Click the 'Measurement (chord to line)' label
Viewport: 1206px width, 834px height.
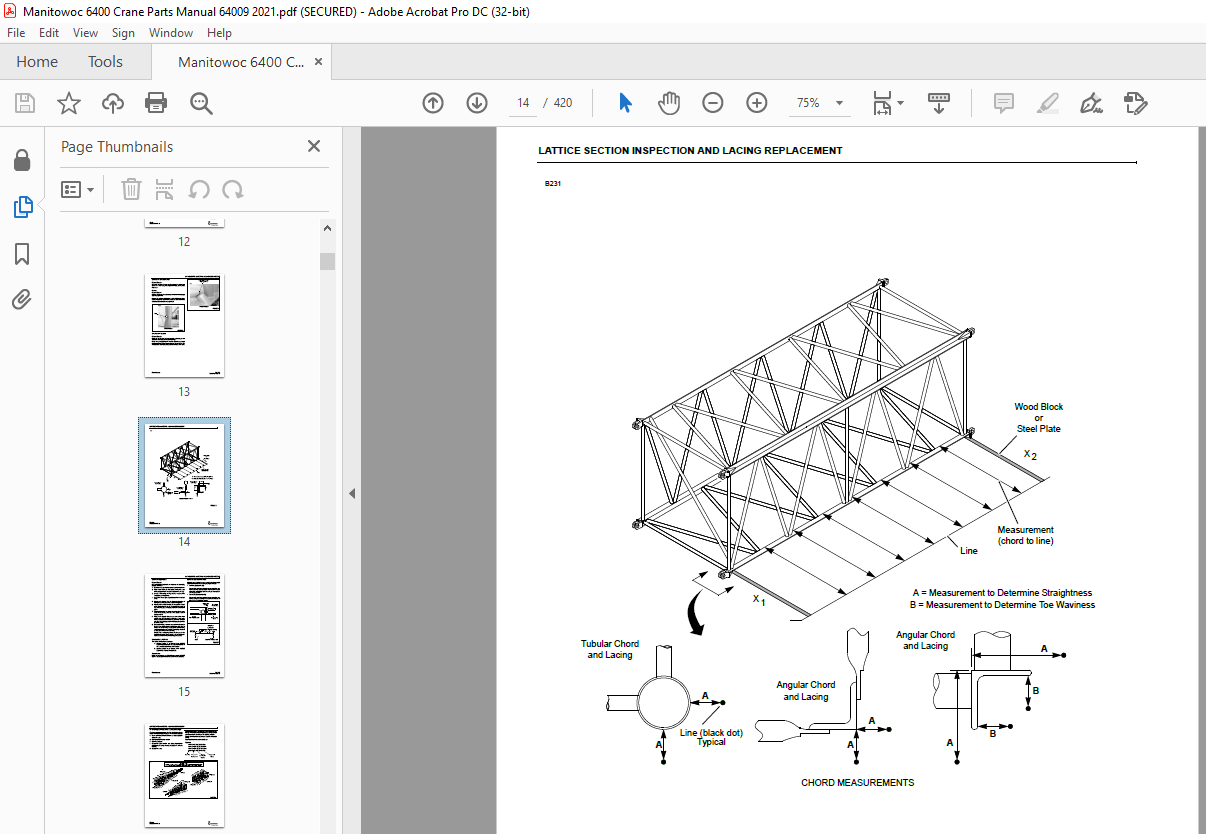tap(1025, 535)
